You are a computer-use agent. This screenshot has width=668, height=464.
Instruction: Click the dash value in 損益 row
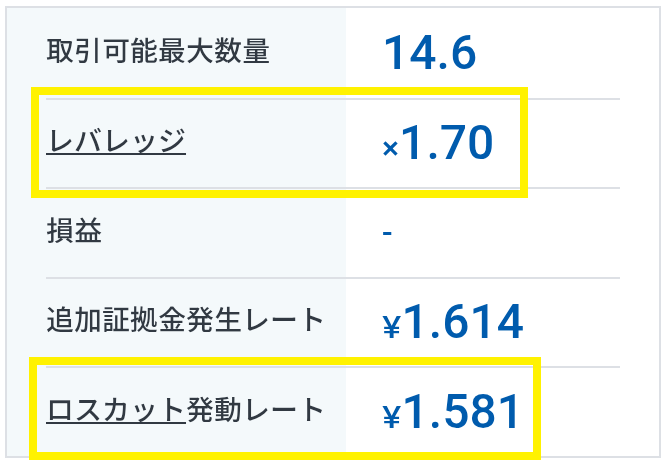pyautogui.click(x=387, y=233)
